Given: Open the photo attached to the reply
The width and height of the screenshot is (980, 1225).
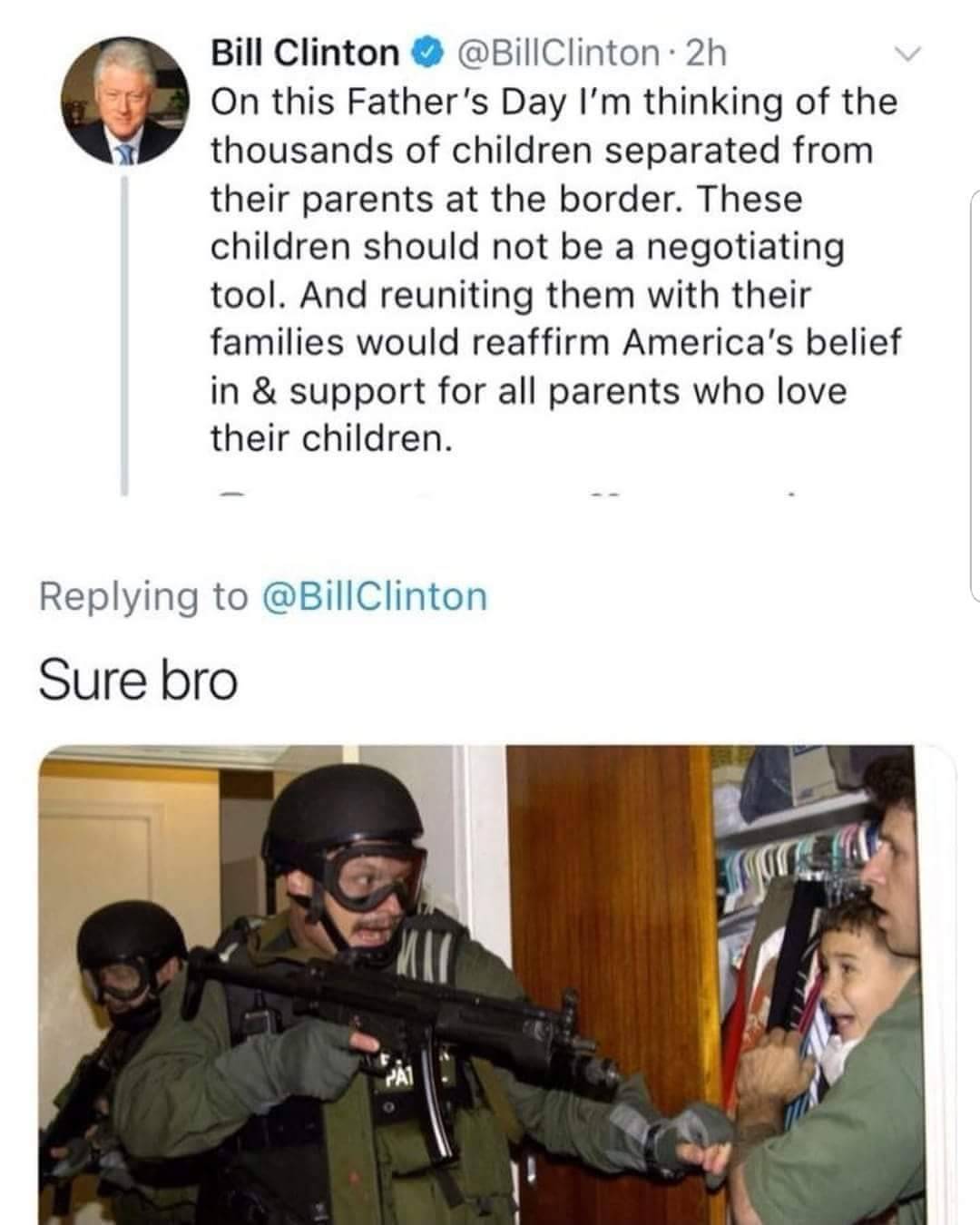Looking at the screenshot, I should tap(497, 985).
